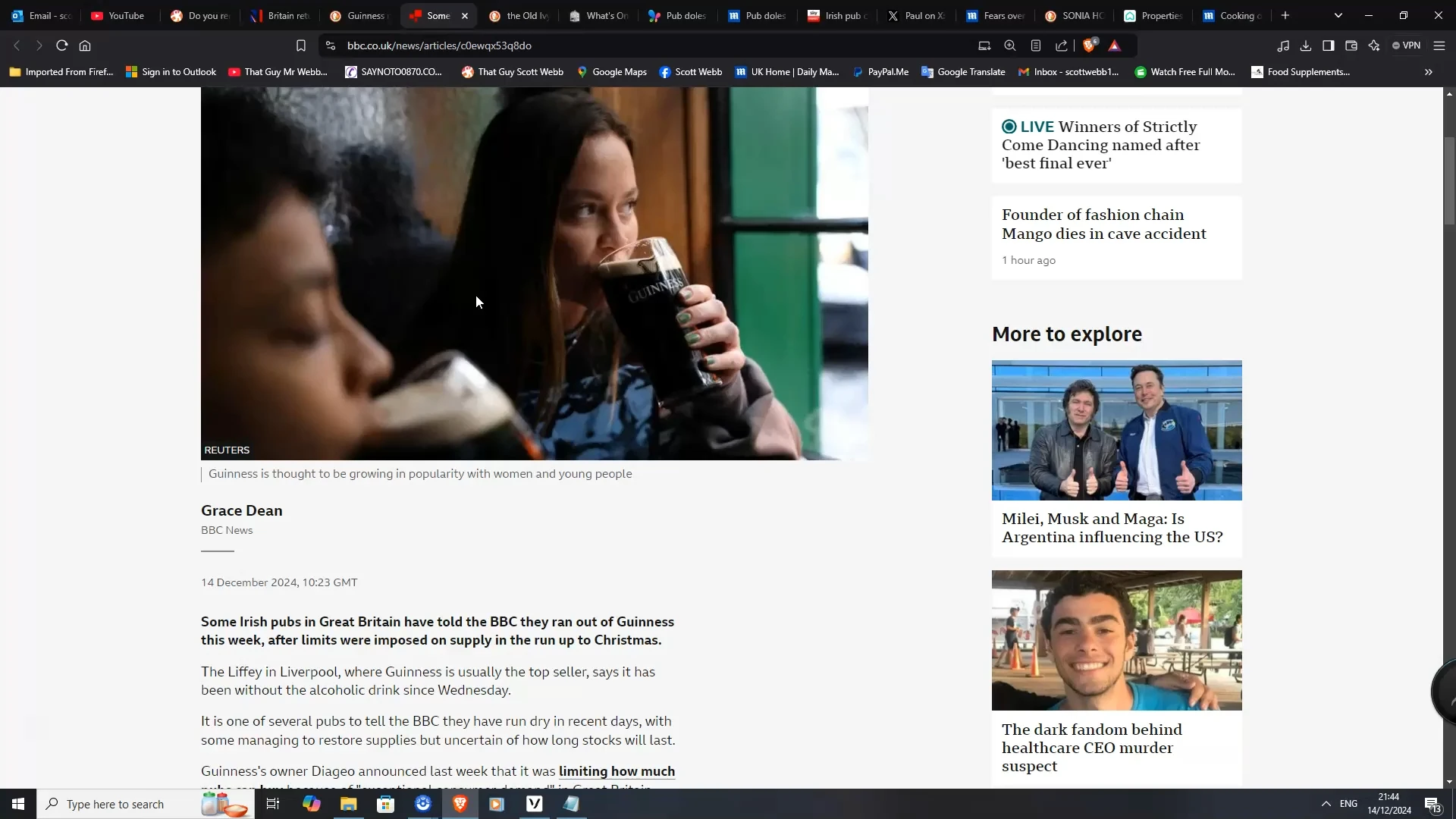
Task: Bookmark this page with the bookmark icon
Action: point(301,45)
